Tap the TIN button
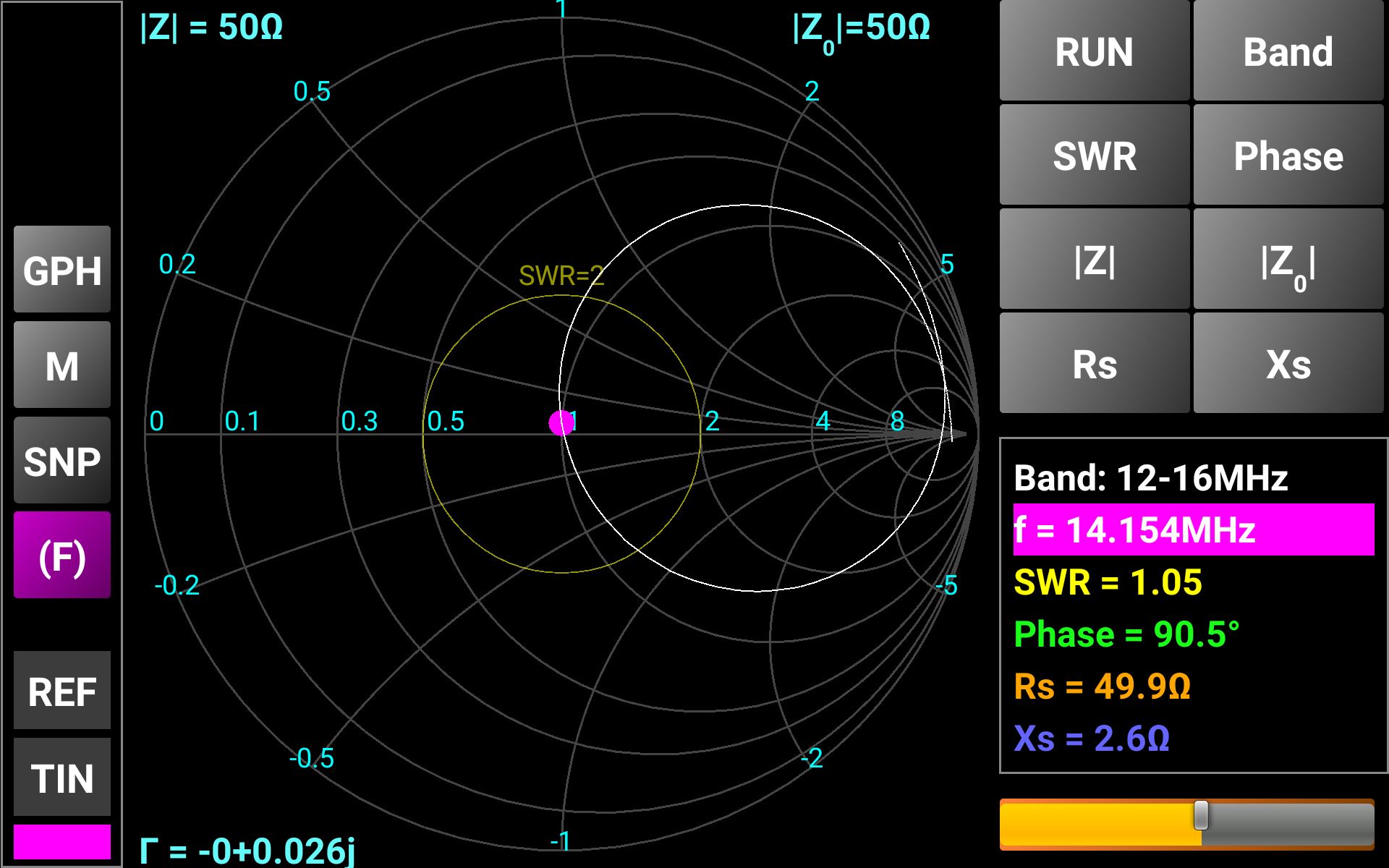The image size is (1389, 868). pos(62,778)
